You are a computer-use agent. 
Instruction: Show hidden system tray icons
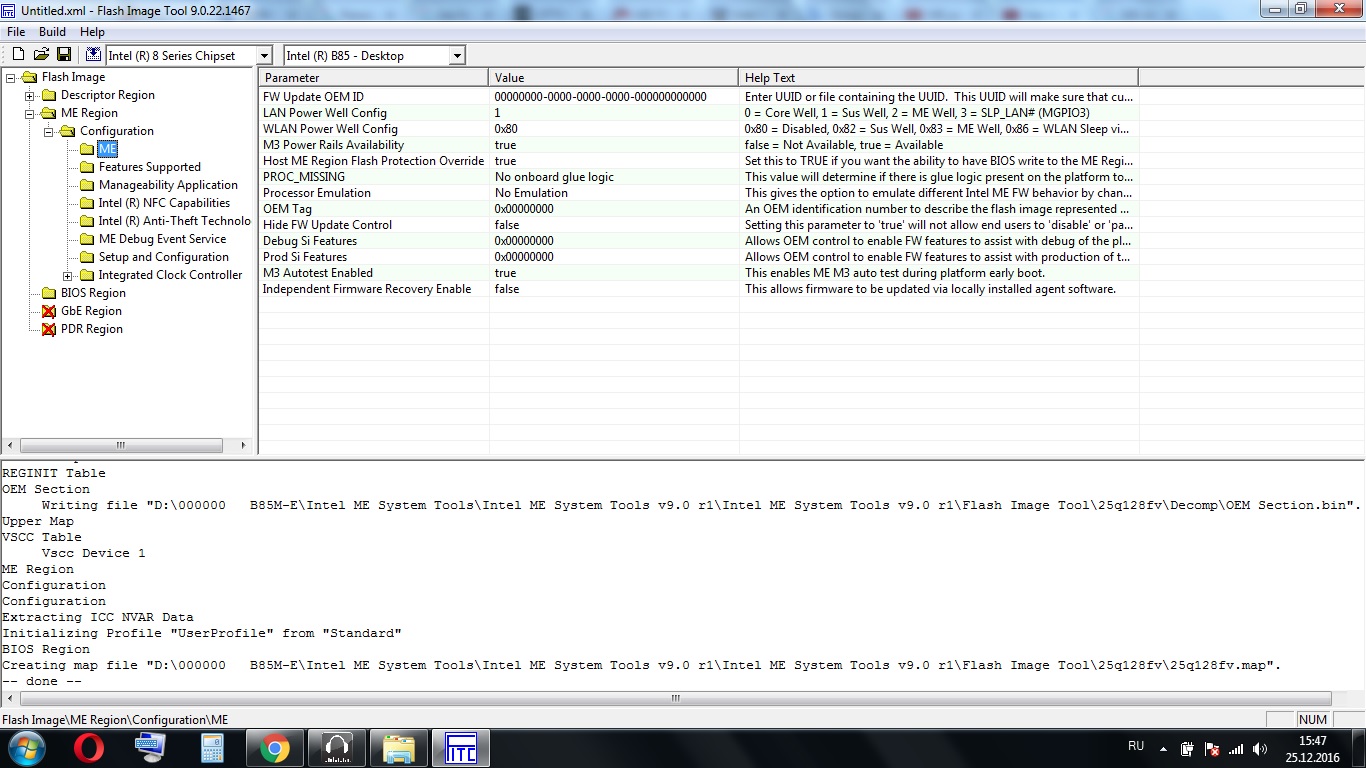[x=1163, y=748]
